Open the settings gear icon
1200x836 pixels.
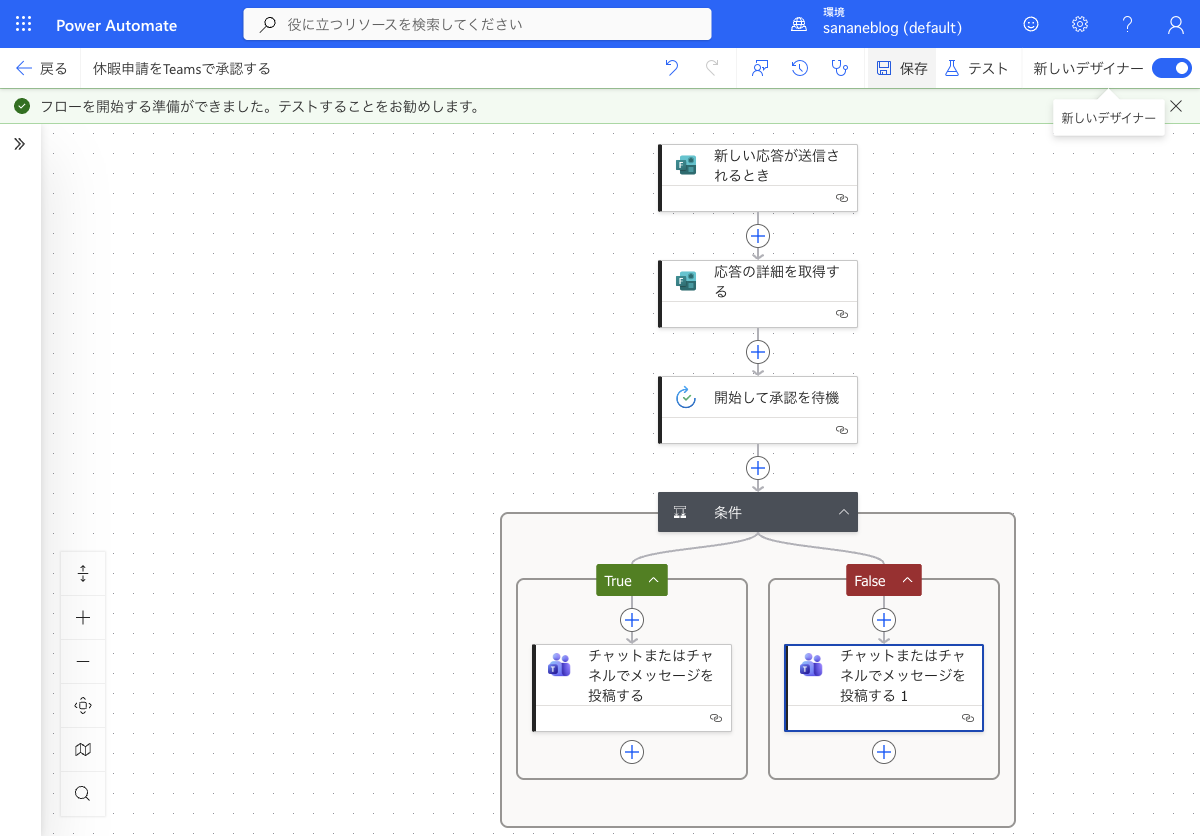[x=1080, y=24]
